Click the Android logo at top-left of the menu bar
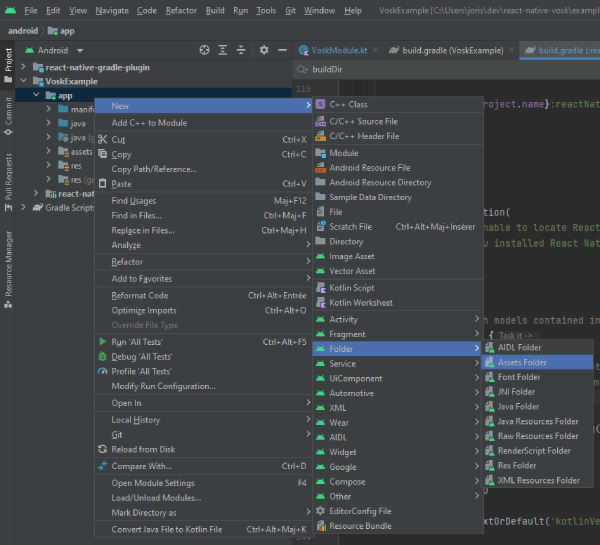600x545 pixels. 10,10
